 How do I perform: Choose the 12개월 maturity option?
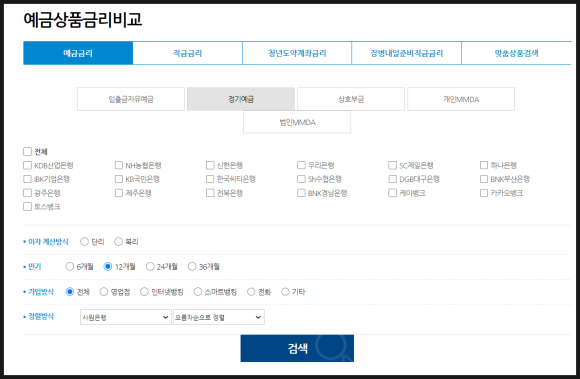pyautogui.click(x=108, y=266)
